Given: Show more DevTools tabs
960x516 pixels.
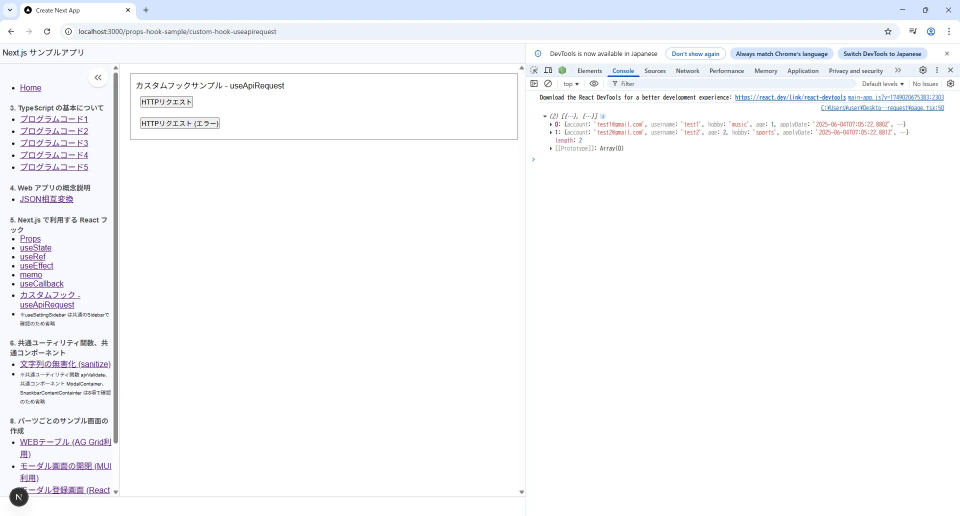Looking at the screenshot, I should [898, 70].
